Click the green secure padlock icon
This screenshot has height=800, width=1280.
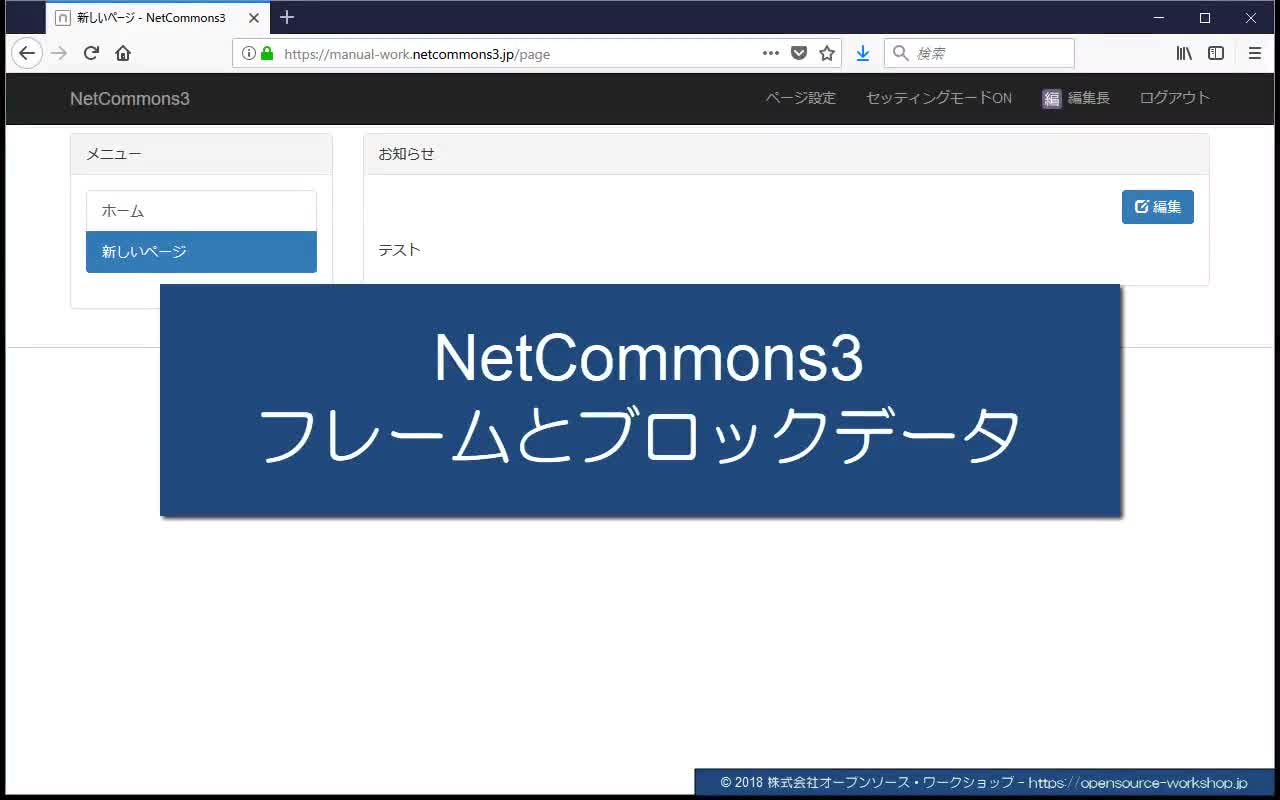pos(267,53)
